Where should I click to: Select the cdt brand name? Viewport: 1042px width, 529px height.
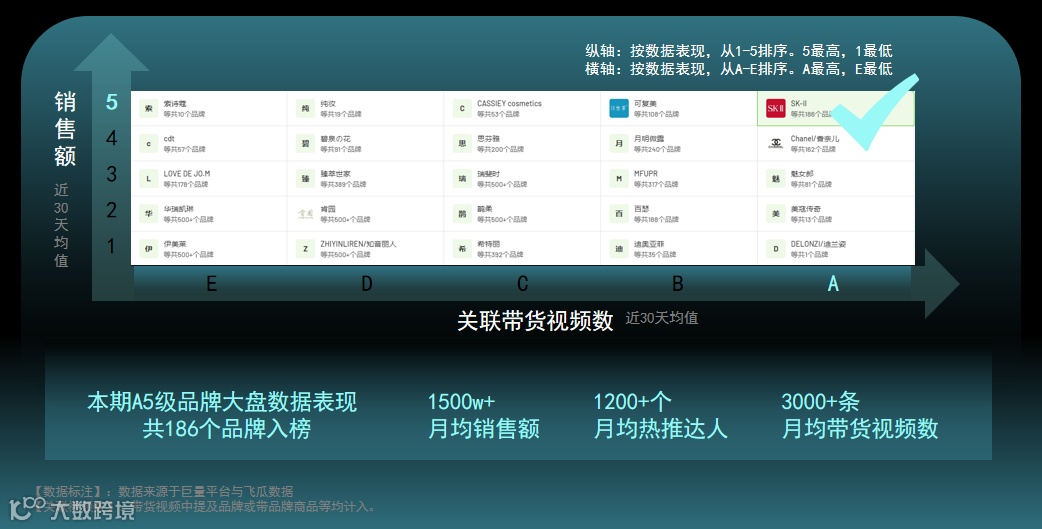tap(169, 139)
